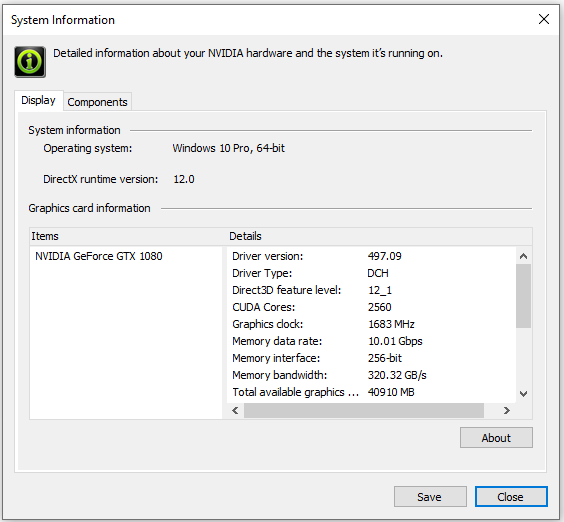Image resolution: width=564 pixels, height=522 pixels.
Task: Select the Display tab
Action: click(38, 100)
